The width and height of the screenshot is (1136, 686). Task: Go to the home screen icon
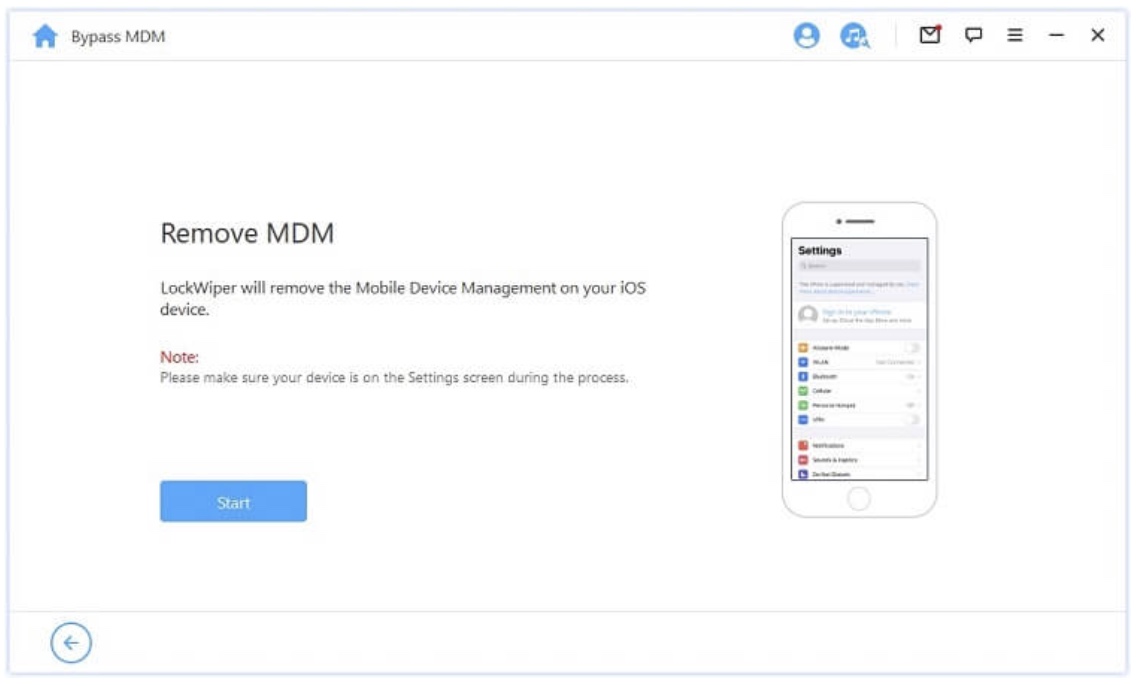(45, 35)
